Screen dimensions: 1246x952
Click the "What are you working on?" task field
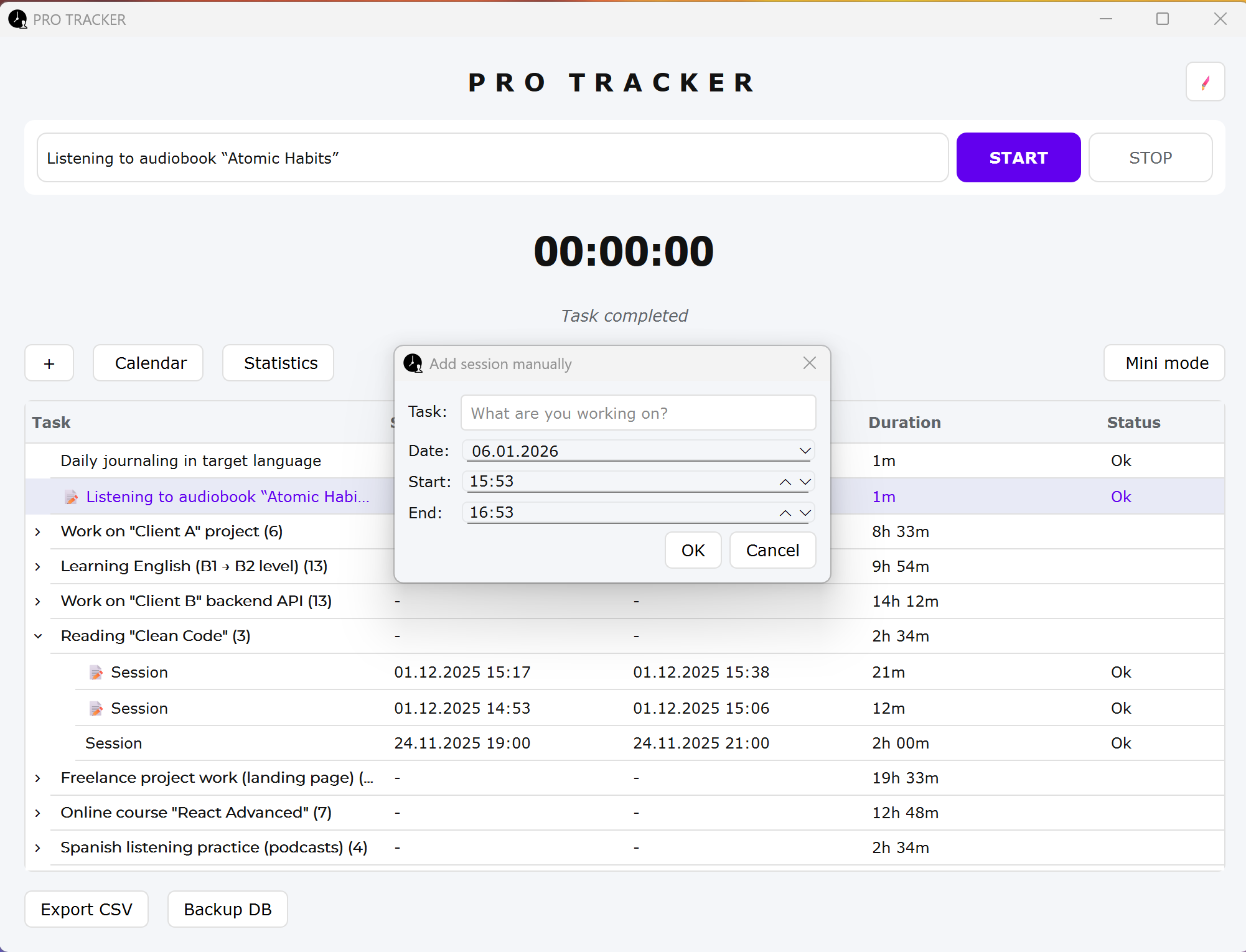point(637,413)
